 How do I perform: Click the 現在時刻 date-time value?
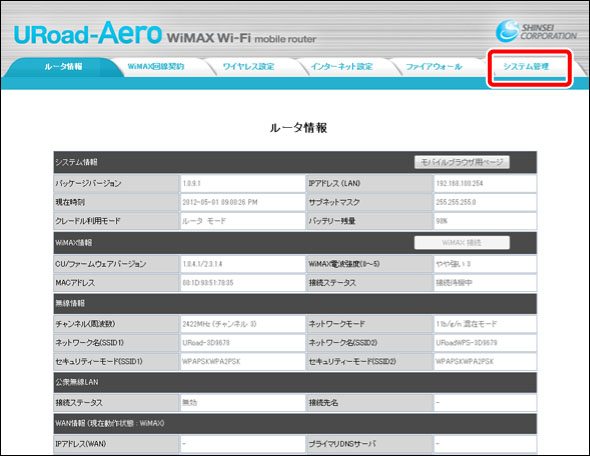pyautogui.click(x=220, y=202)
